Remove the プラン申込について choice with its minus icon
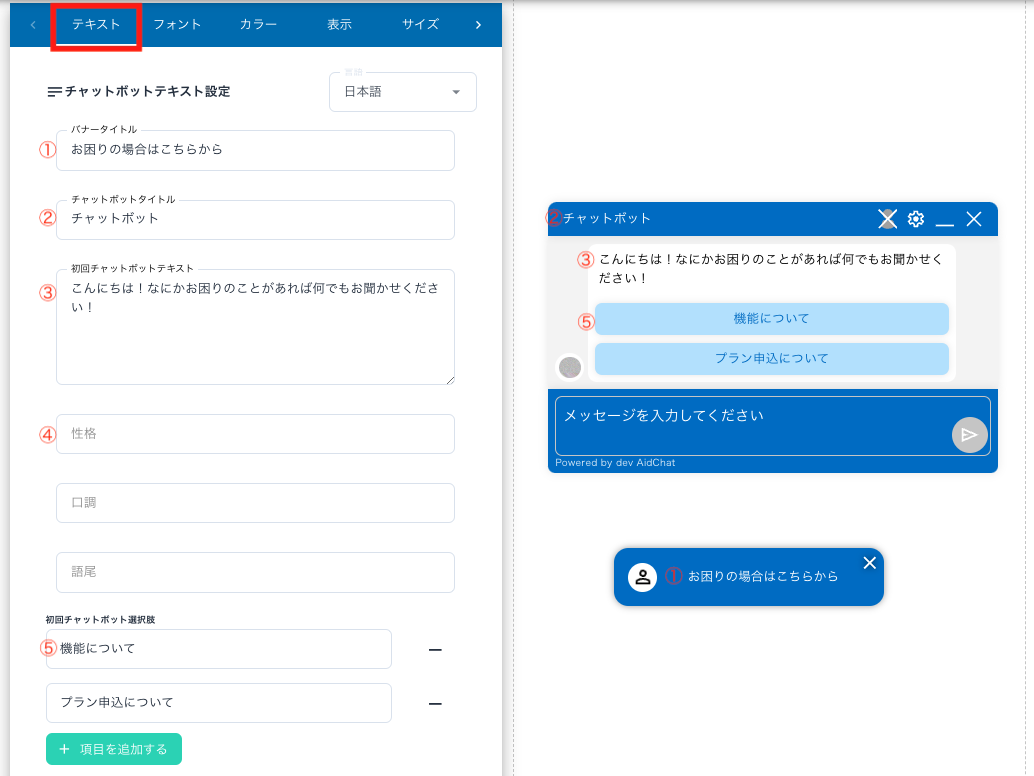Viewport: 1034px width, 776px height. [x=434, y=703]
